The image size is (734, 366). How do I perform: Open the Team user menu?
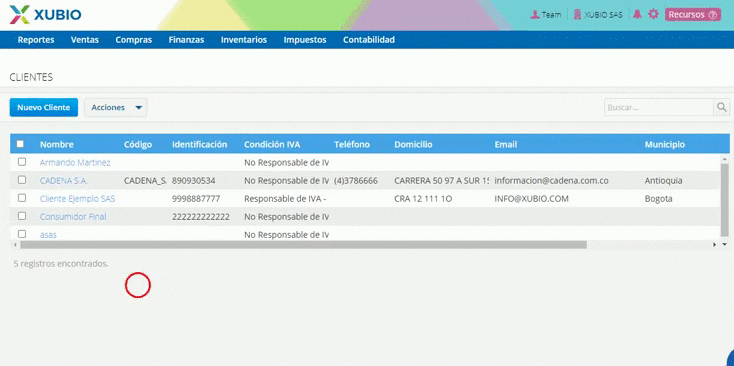coord(545,15)
